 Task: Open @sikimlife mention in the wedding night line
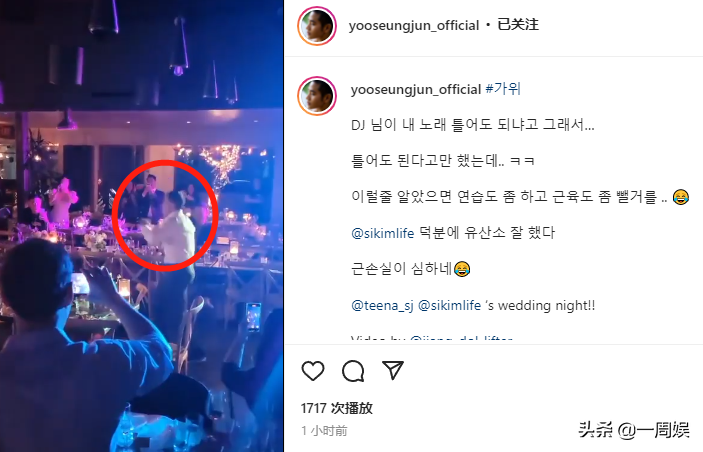449,306
